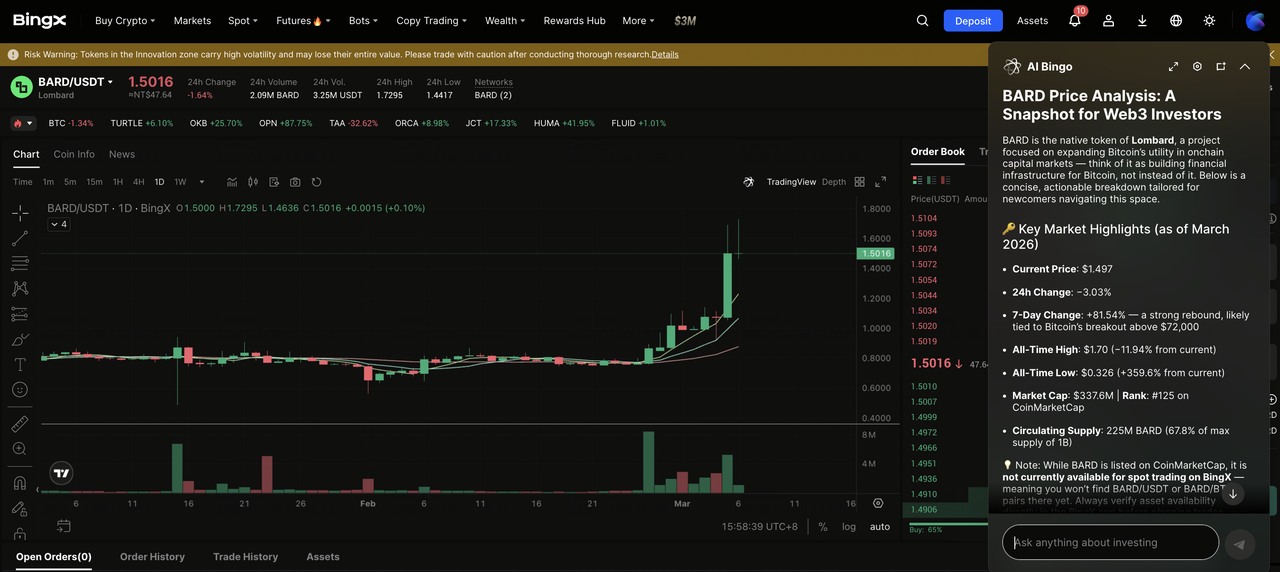Choose the text annotation tool
This screenshot has width=1280, height=572.
point(20,365)
